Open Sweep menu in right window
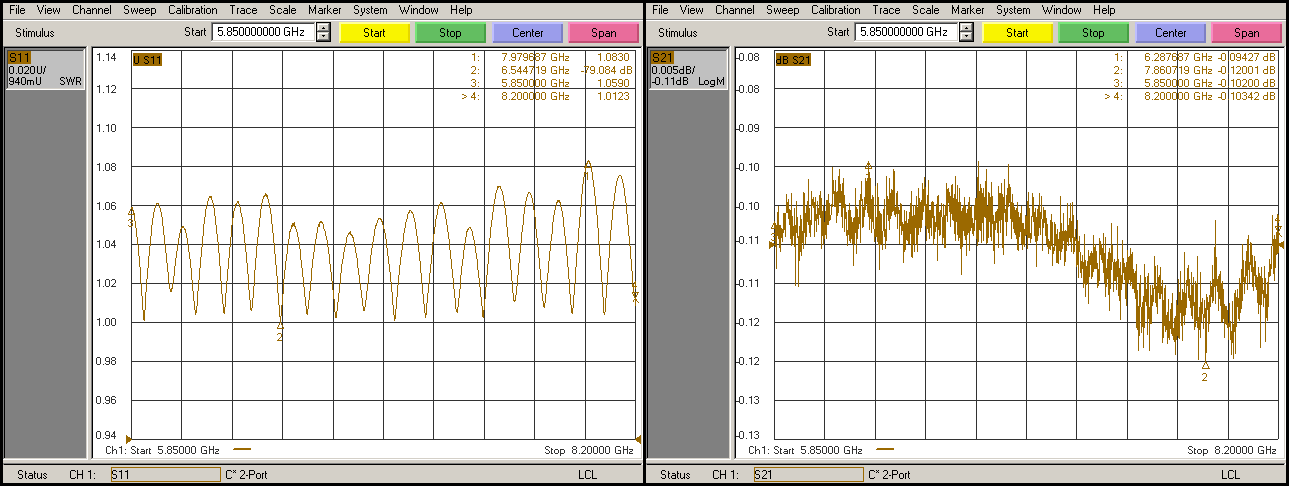Image resolution: width=1289 pixels, height=486 pixels. tap(782, 10)
